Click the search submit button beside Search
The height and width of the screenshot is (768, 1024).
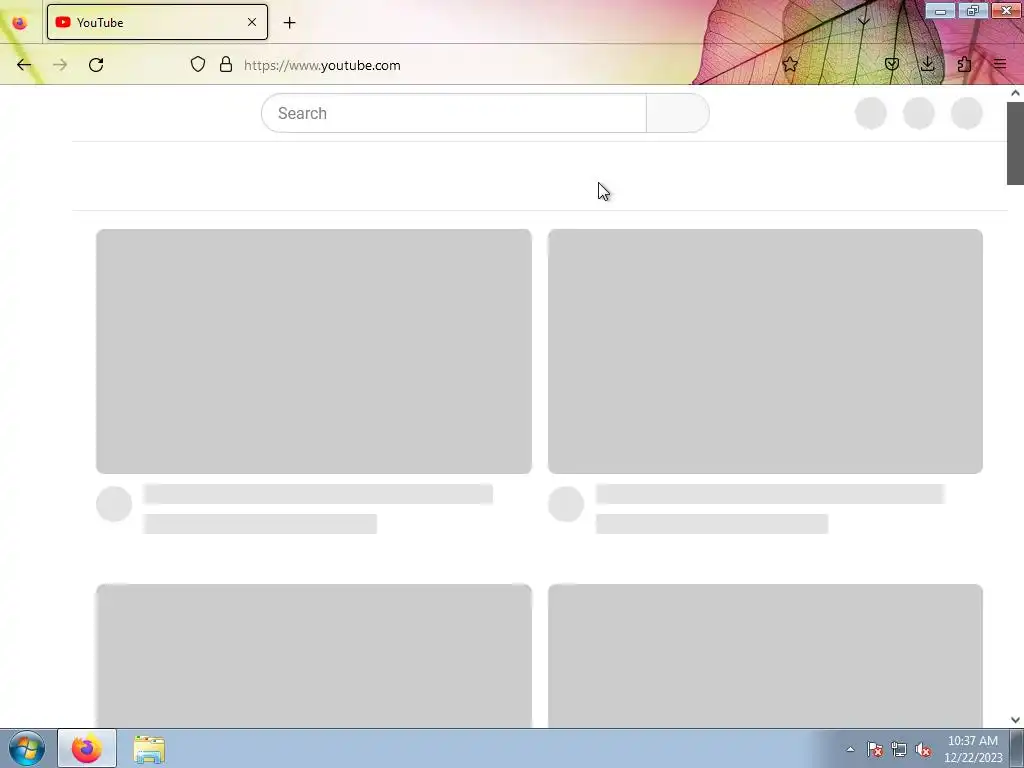pos(678,113)
